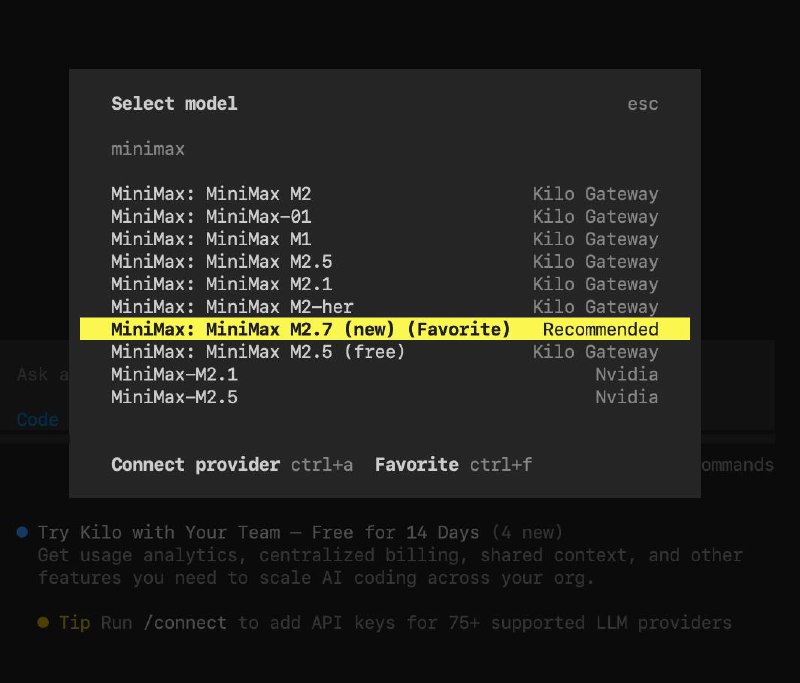This screenshot has width=800, height=683.
Task: Click the Code mode label behind dialog
Action: point(37,420)
